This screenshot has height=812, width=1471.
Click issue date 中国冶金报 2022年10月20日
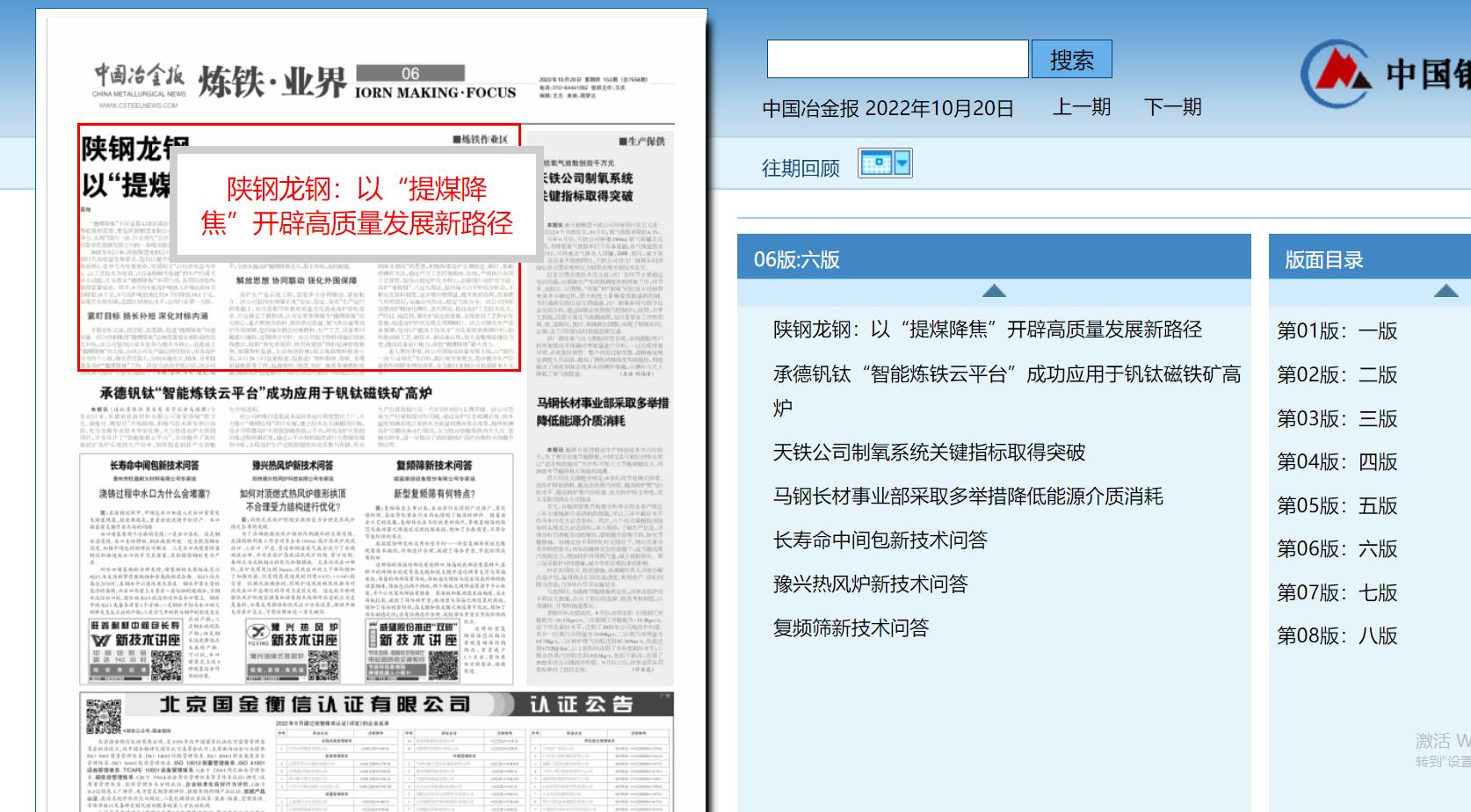[888, 108]
